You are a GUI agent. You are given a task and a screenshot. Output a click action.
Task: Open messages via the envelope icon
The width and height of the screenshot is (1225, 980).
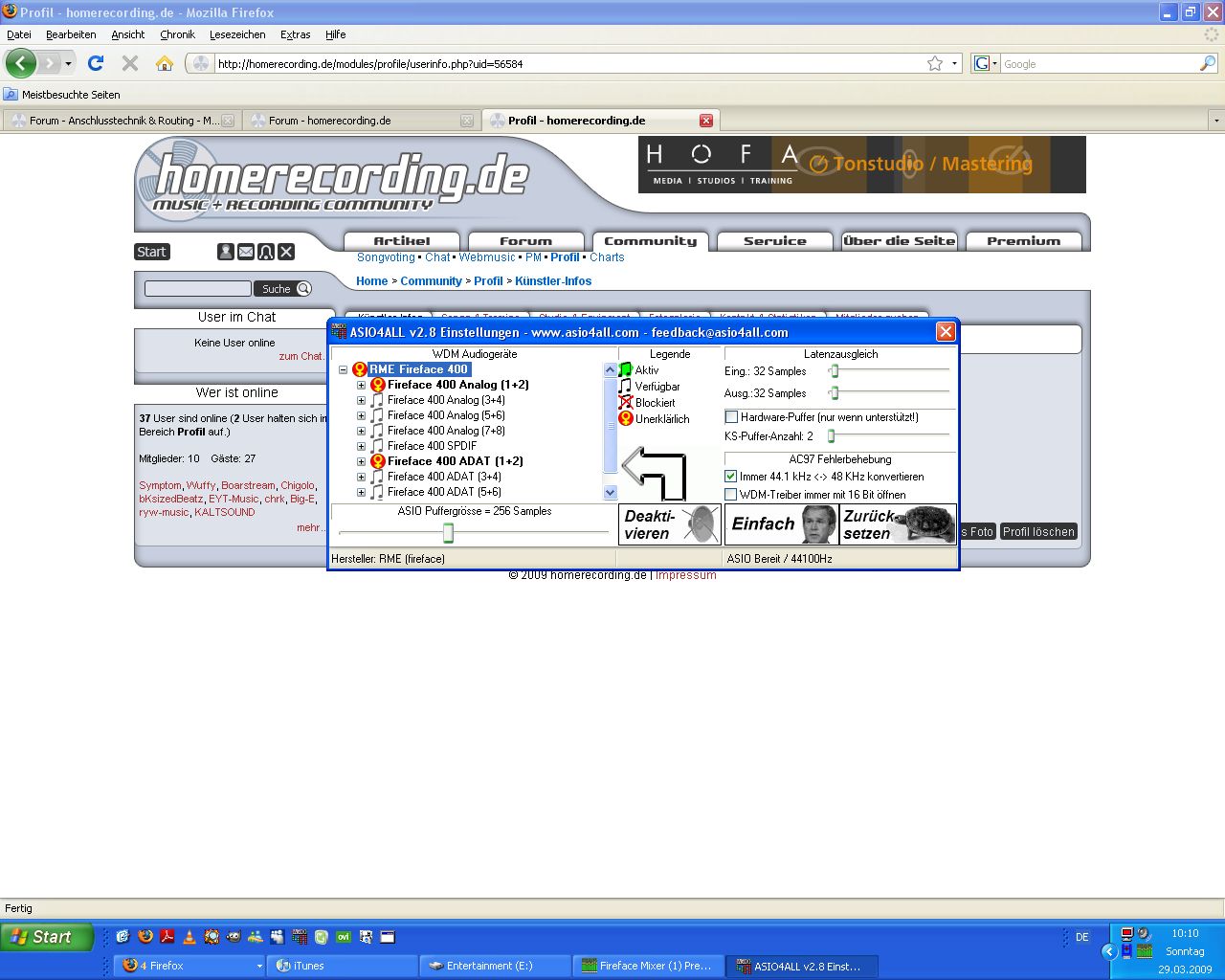tap(246, 252)
